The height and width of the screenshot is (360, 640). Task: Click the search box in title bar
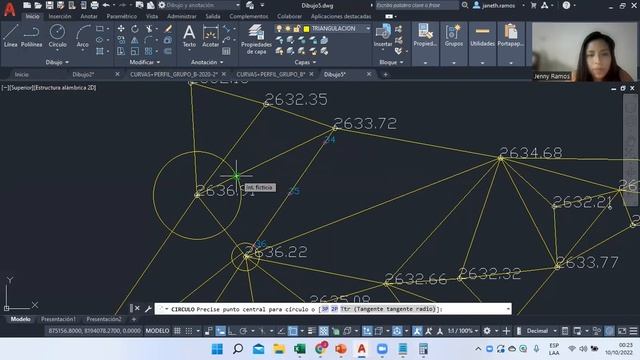pos(416,5)
